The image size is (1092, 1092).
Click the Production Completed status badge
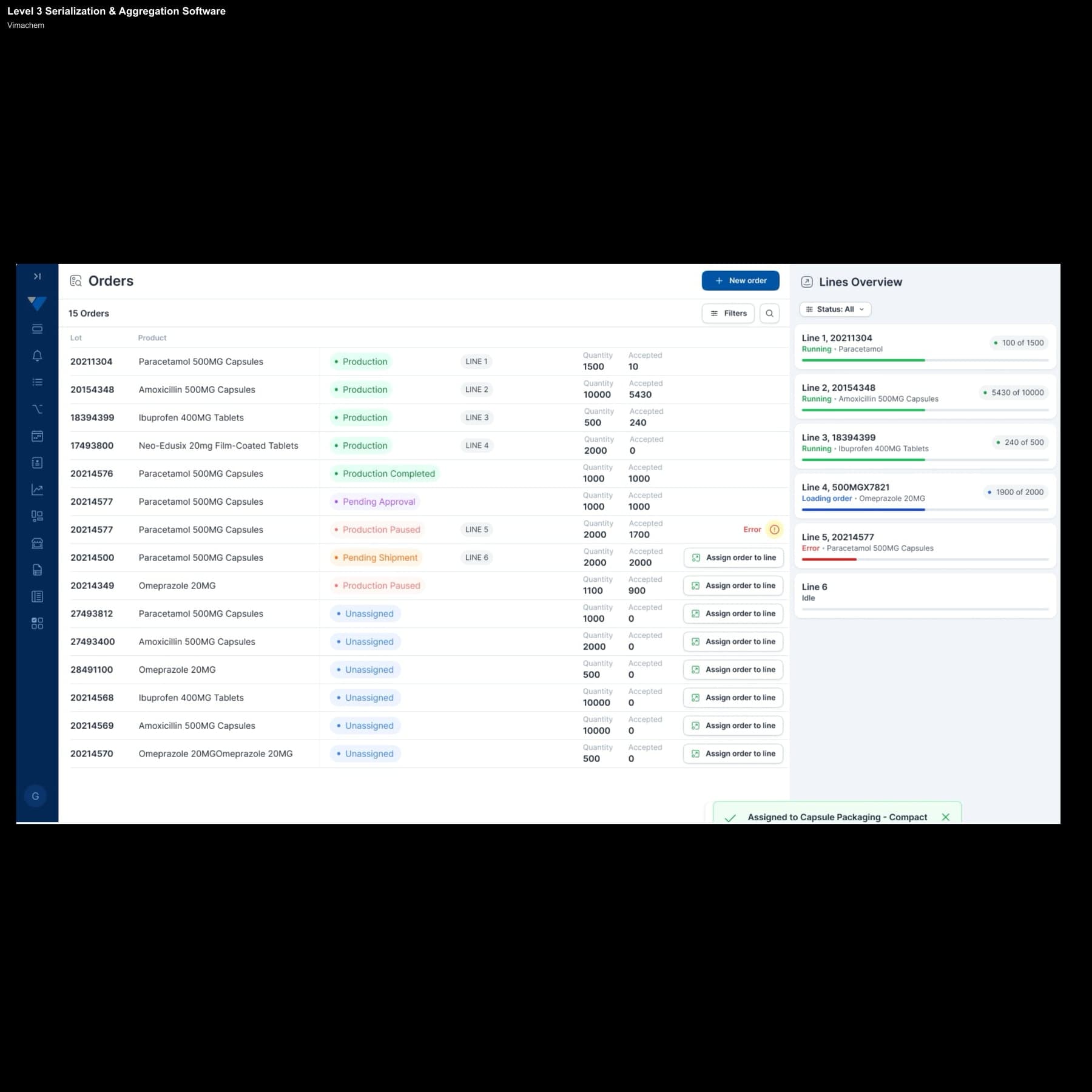tap(385, 474)
